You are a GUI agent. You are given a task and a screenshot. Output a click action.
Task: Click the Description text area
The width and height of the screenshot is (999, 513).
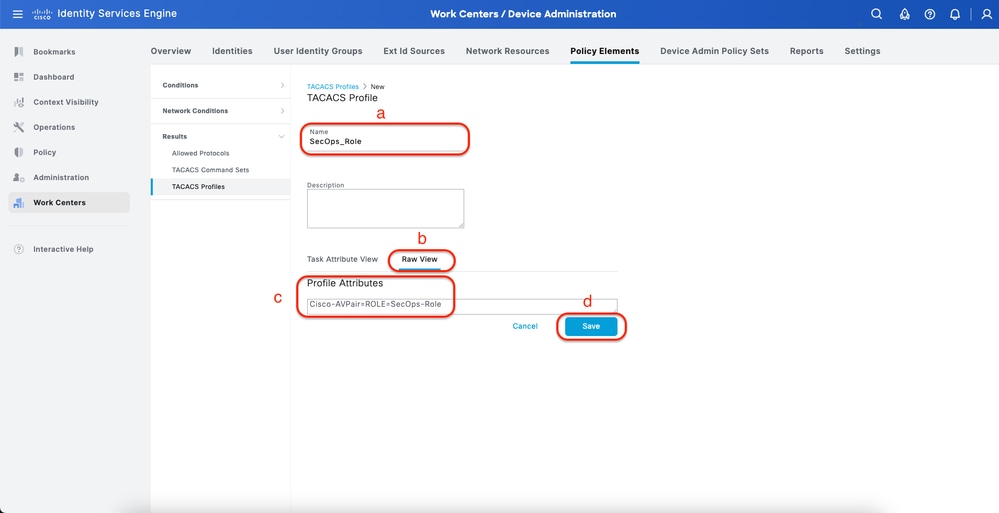pyautogui.click(x=385, y=208)
